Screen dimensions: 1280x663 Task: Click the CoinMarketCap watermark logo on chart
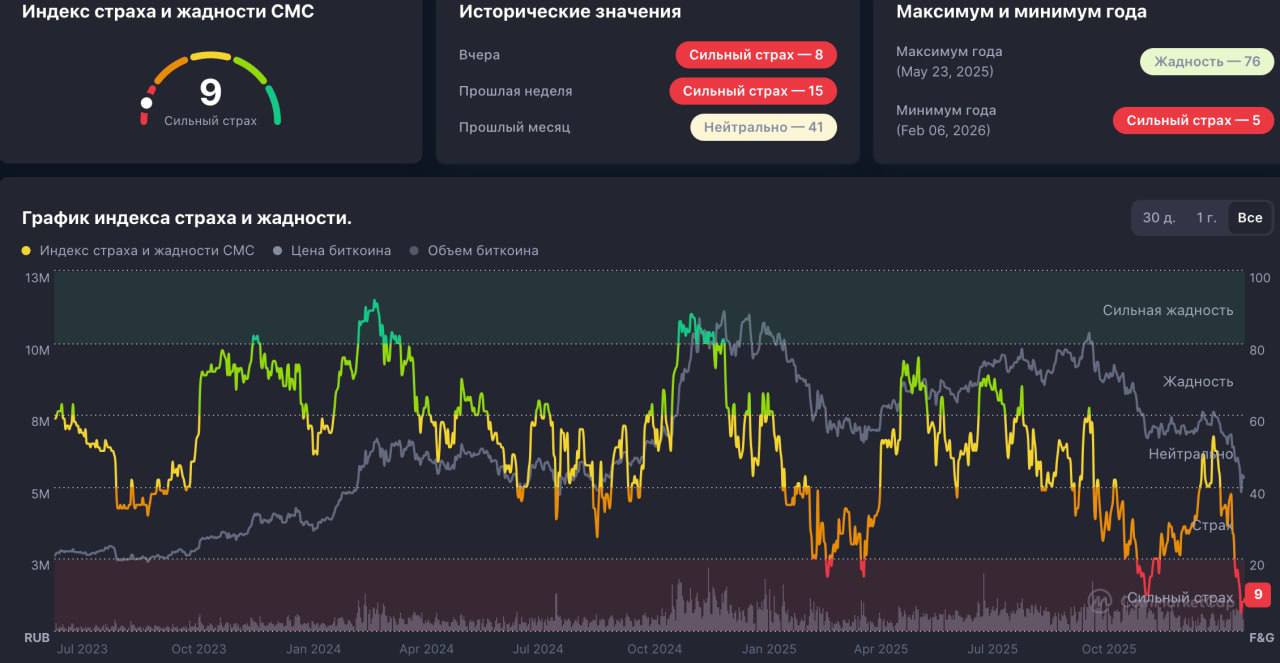pyautogui.click(x=1100, y=599)
